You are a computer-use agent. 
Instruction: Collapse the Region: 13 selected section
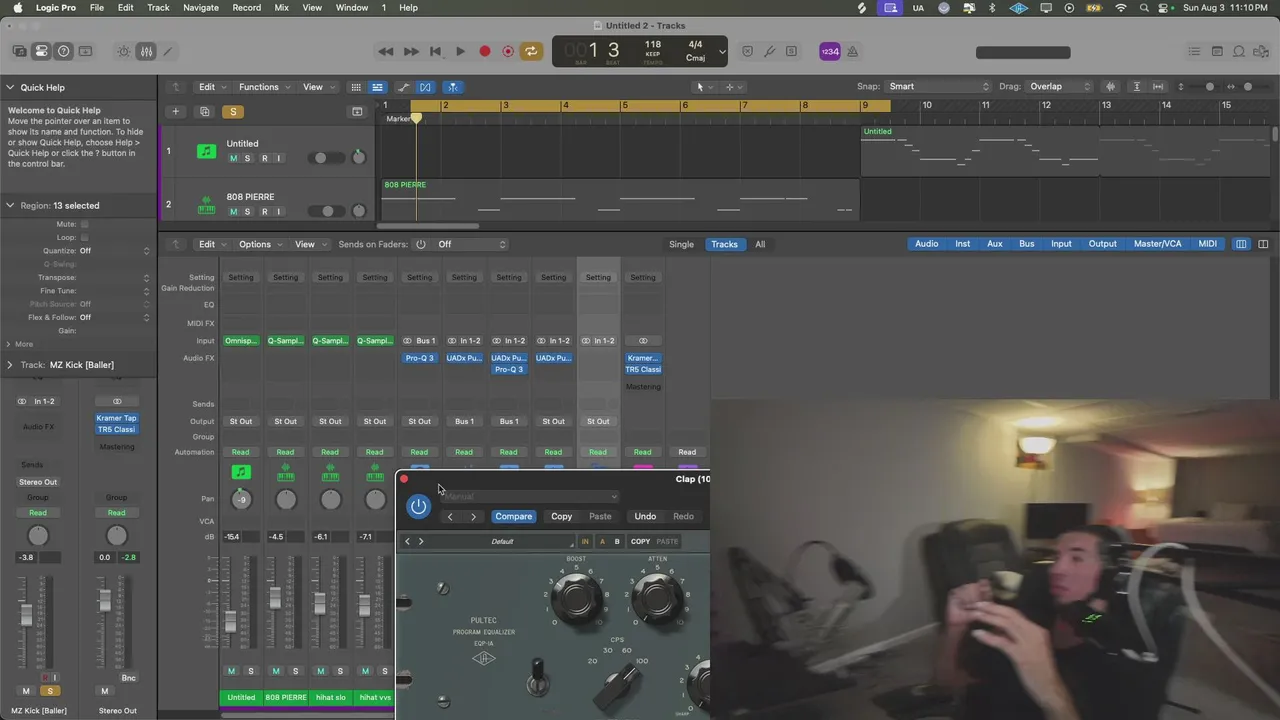click(10, 205)
